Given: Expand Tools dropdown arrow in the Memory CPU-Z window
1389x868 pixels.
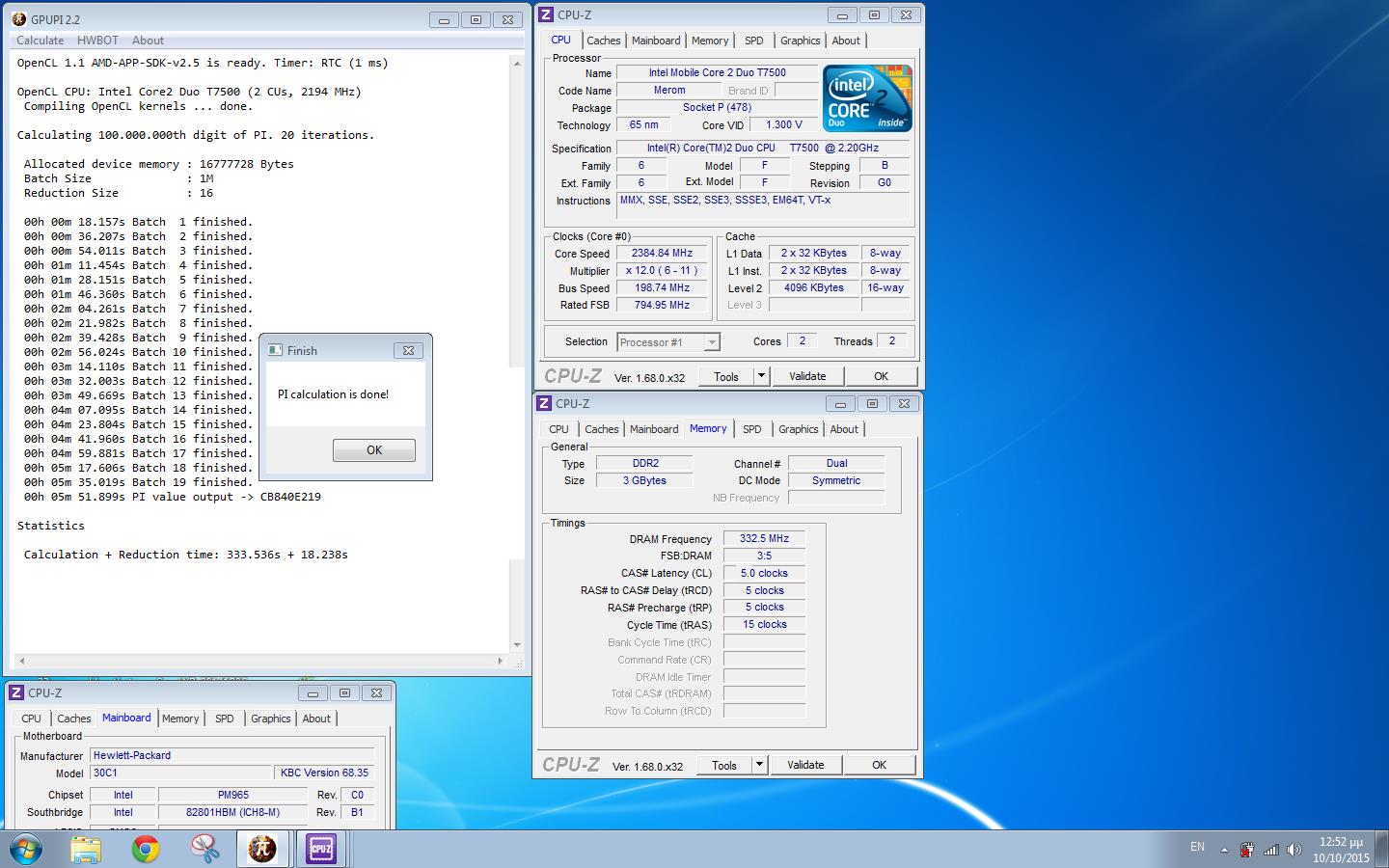Looking at the screenshot, I should pyautogui.click(x=759, y=765).
